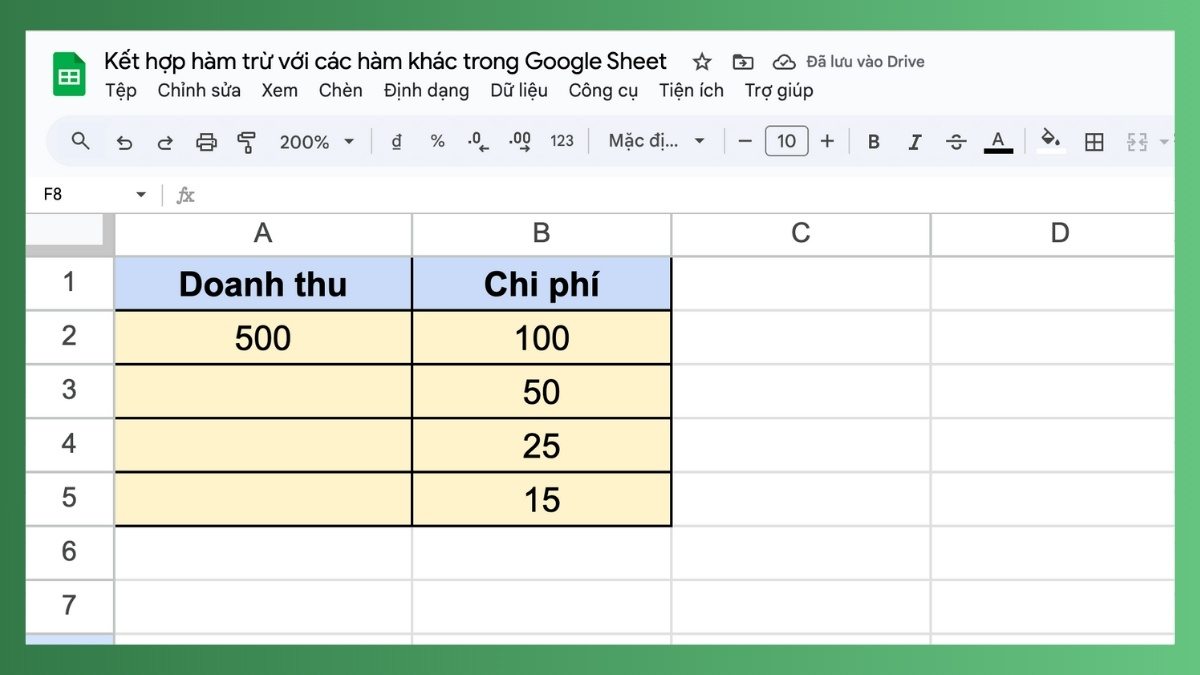Click the Google Sheets home logo
This screenshot has height=675, width=1200.
[70, 75]
